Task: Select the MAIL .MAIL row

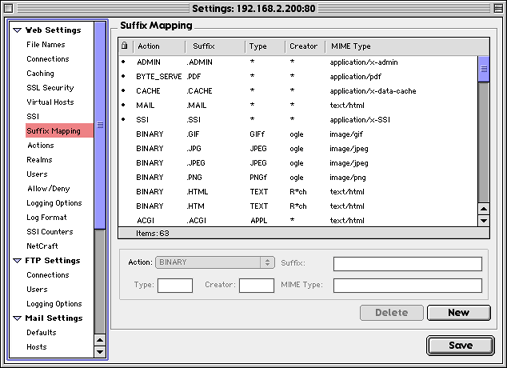Action: (298, 105)
